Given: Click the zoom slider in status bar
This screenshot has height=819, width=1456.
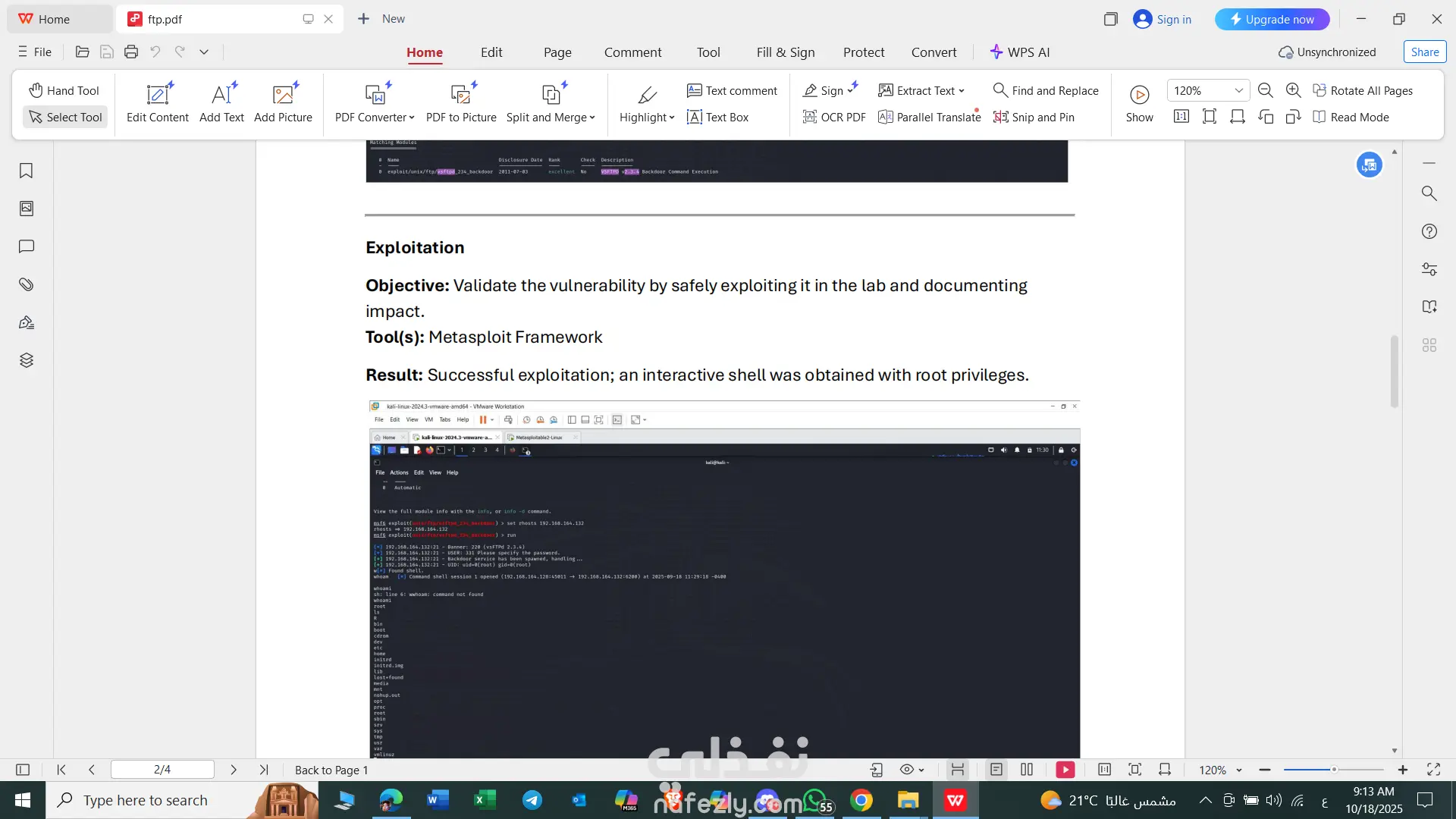Looking at the screenshot, I should coord(1333,770).
